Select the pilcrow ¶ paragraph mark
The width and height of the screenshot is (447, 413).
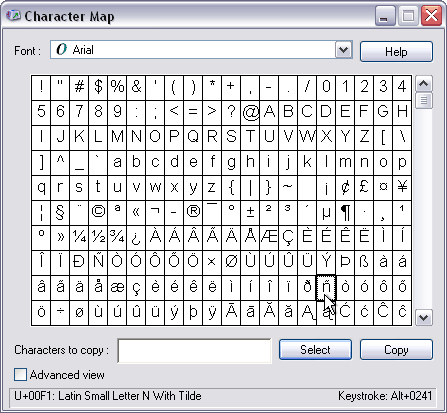point(345,212)
